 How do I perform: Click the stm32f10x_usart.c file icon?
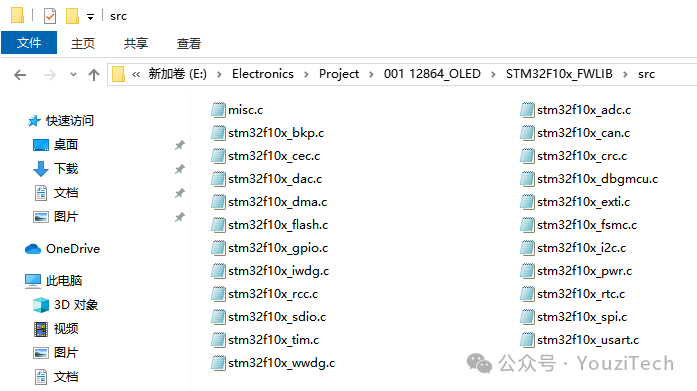[527, 340]
